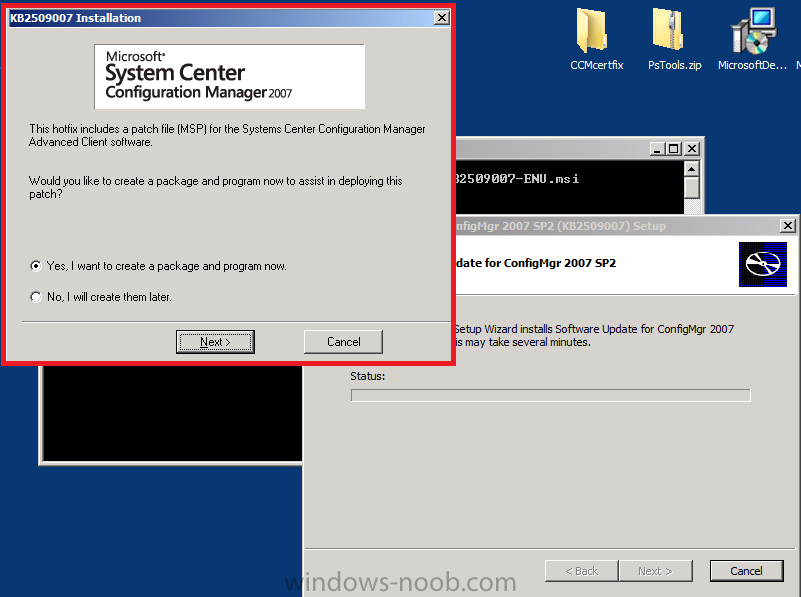Click the greyed Next in ConfigMgr Setup wizard
801x597 pixels.
pos(655,571)
